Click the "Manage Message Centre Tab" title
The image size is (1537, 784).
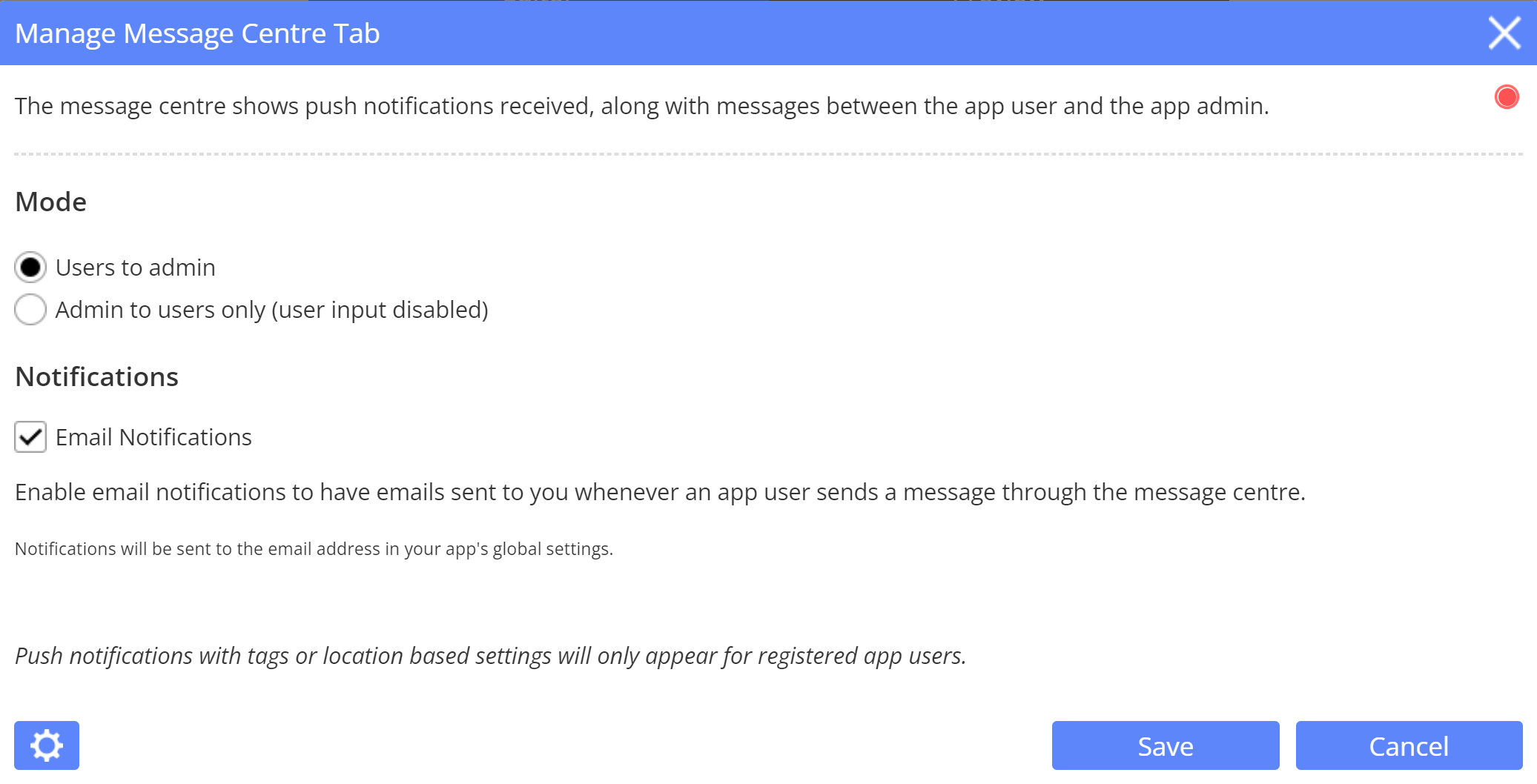pos(197,33)
